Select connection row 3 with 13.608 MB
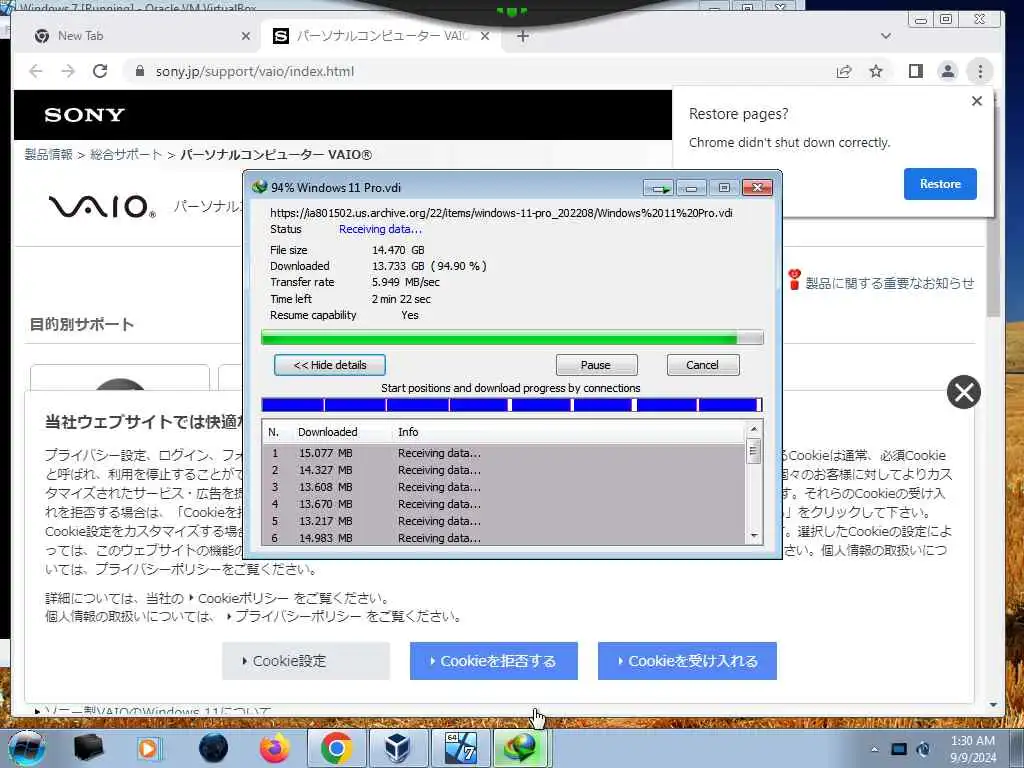Image resolution: width=1024 pixels, height=768 pixels. [504, 487]
